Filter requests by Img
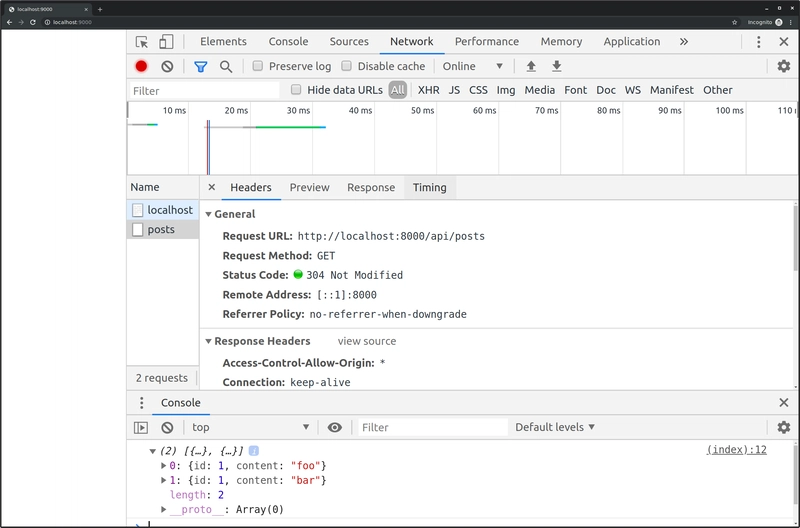The height and width of the screenshot is (528, 800). [506, 90]
